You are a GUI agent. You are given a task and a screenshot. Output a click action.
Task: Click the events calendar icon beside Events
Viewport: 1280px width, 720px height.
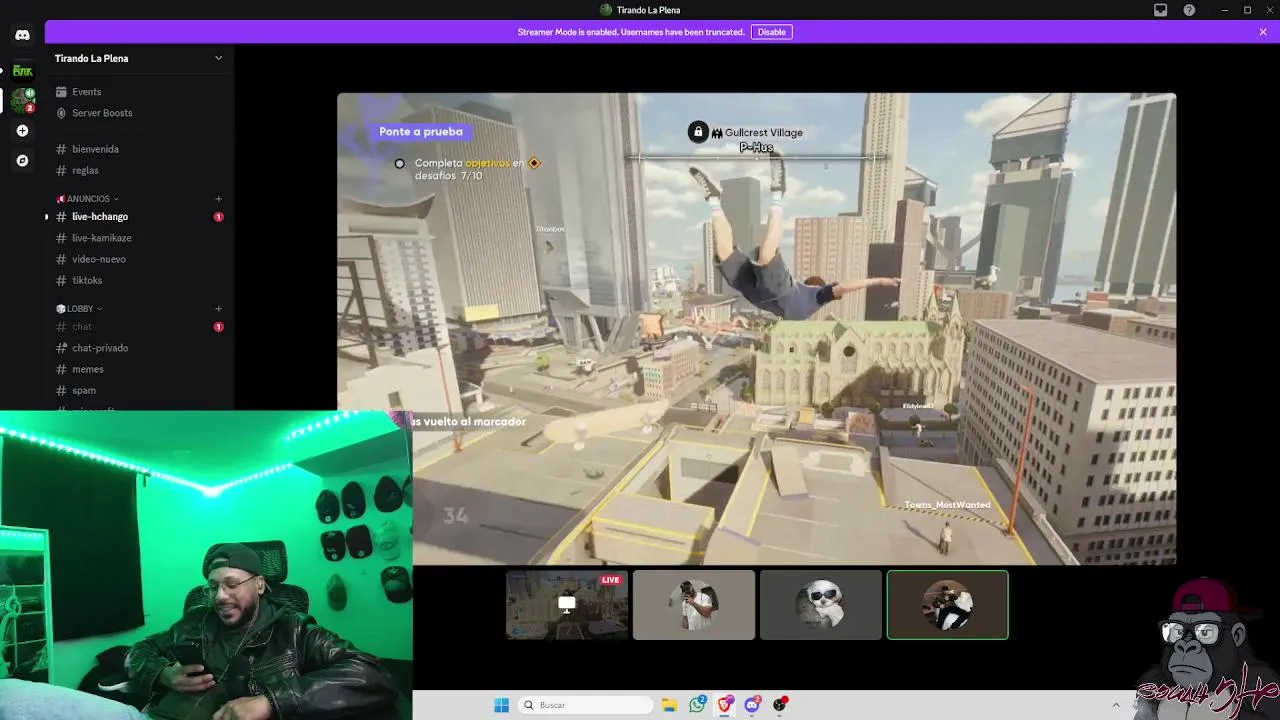[x=61, y=92]
